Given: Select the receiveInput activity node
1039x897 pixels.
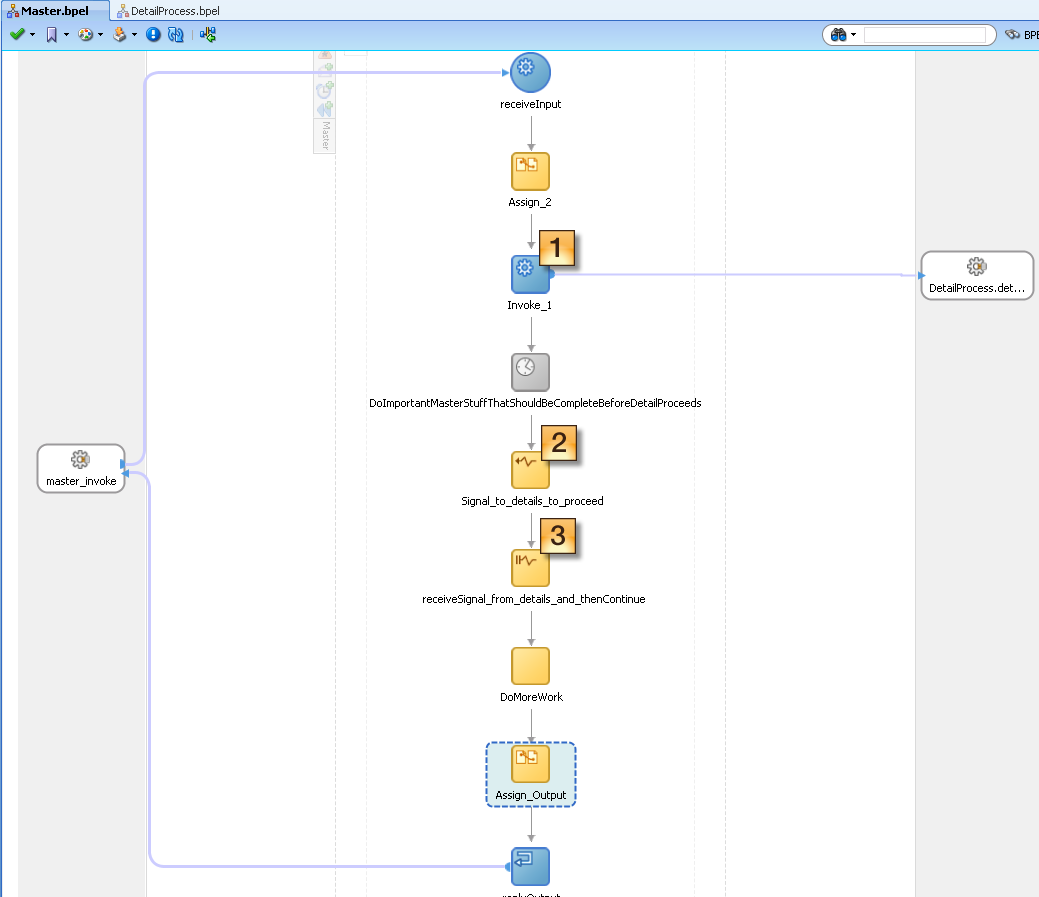Looking at the screenshot, I should tap(530, 72).
